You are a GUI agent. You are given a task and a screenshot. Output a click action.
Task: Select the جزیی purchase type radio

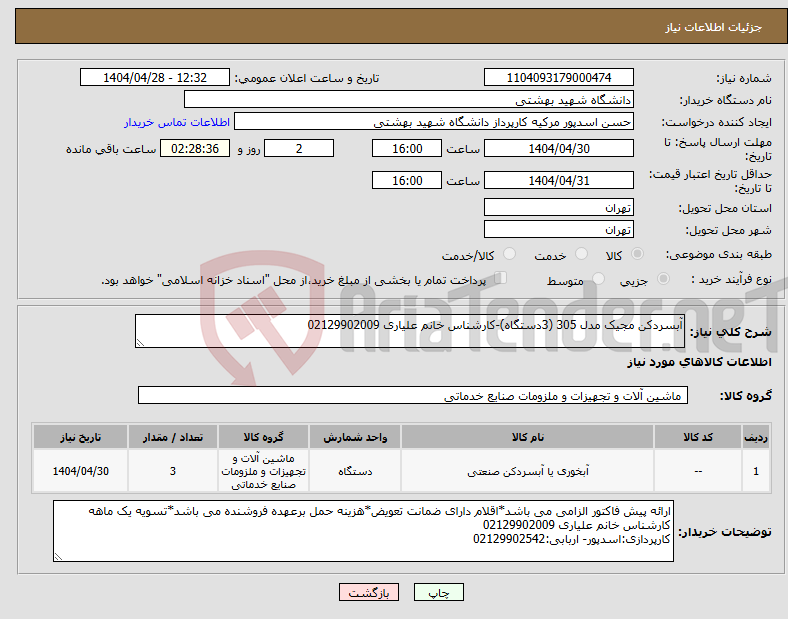pos(663,278)
